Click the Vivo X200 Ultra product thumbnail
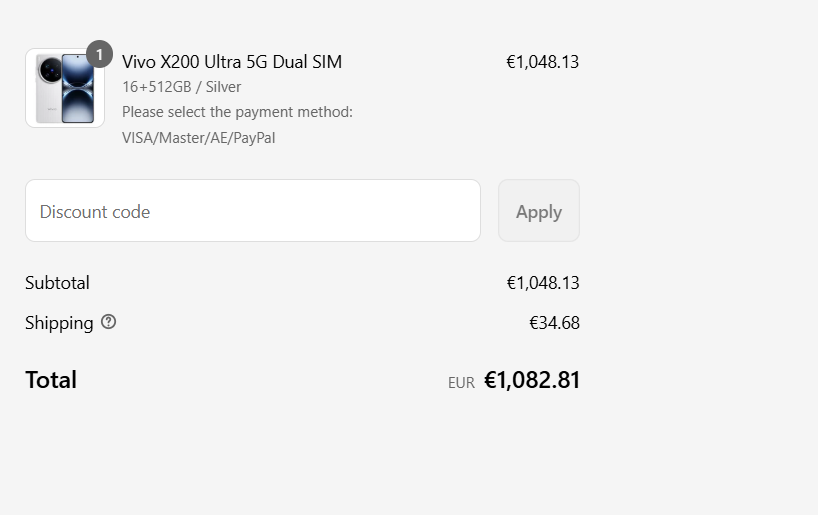818x515 pixels. pyautogui.click(x=64, y=89)
